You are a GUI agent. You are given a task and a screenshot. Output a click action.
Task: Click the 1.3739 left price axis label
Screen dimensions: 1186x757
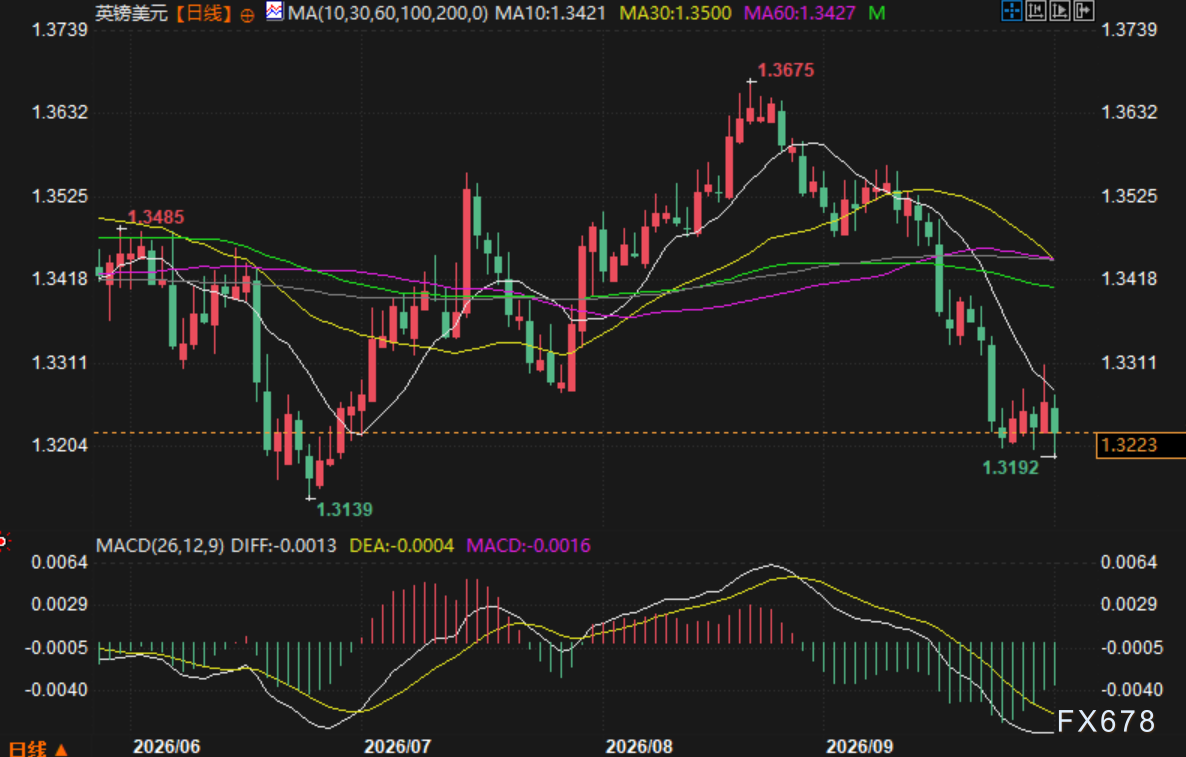coord(60,29)
